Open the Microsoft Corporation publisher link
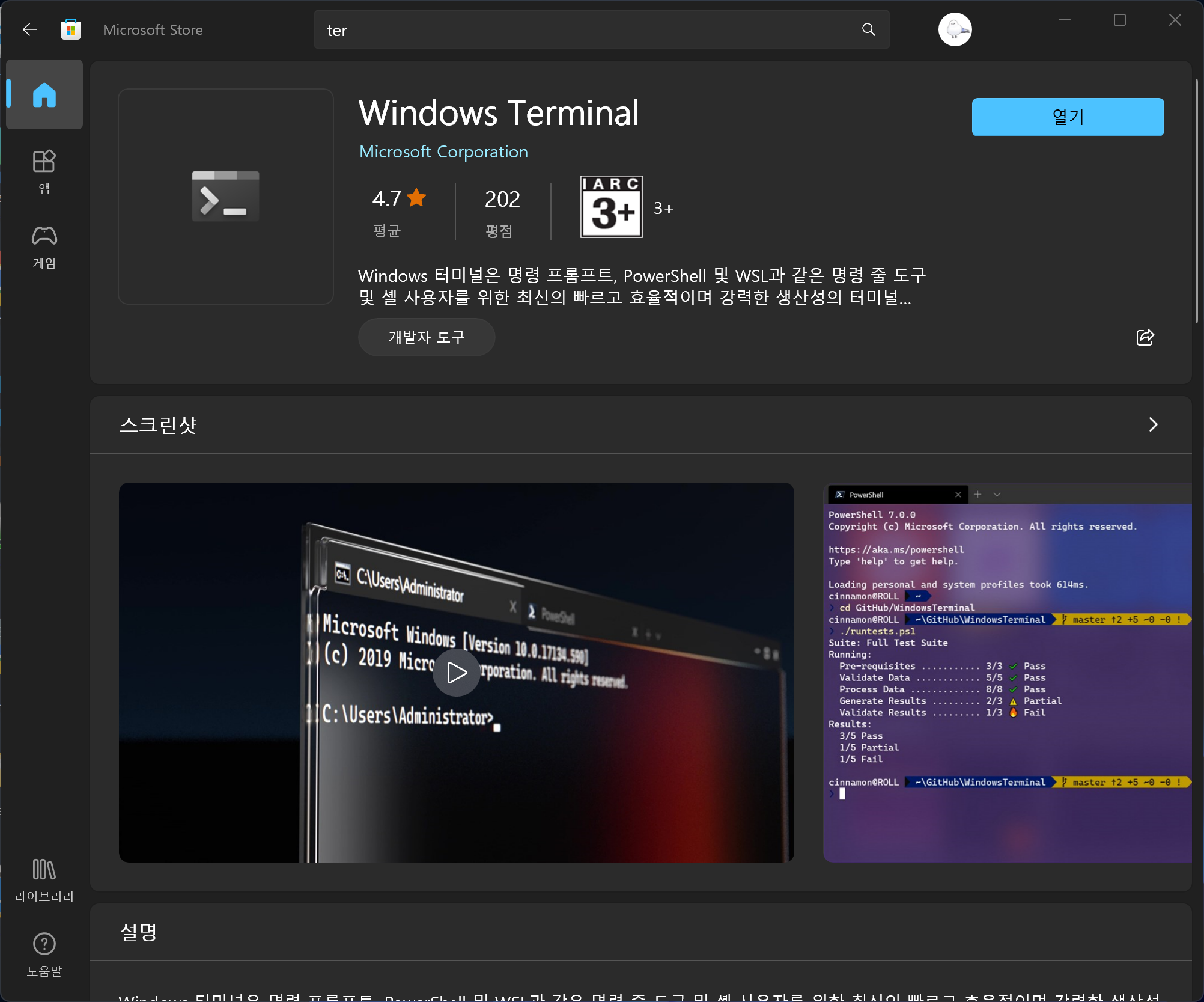The width and height of the screenshot is (1204, 1002). (x=443, y=151)
